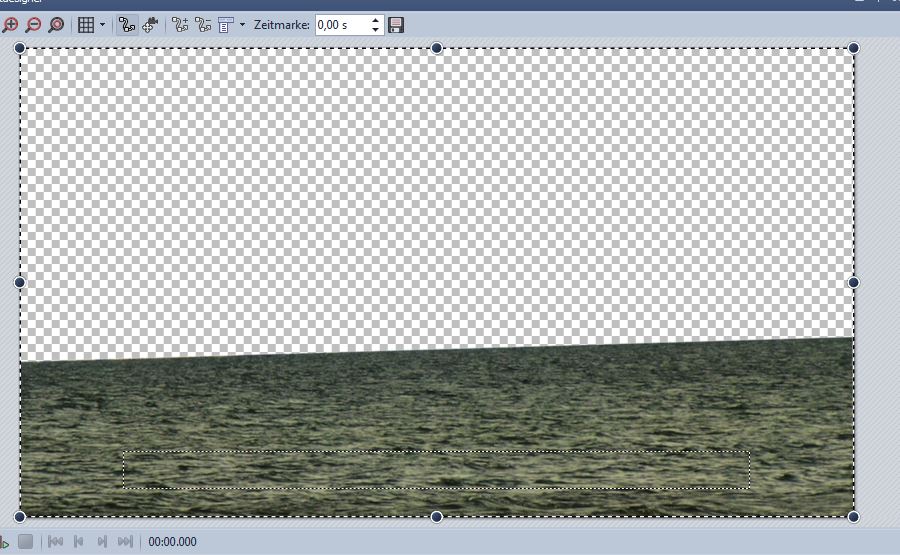Click the zoom out magnifier icon
Image resolution: width=900 pixels, height=555 pixels.
coord(33,25)
